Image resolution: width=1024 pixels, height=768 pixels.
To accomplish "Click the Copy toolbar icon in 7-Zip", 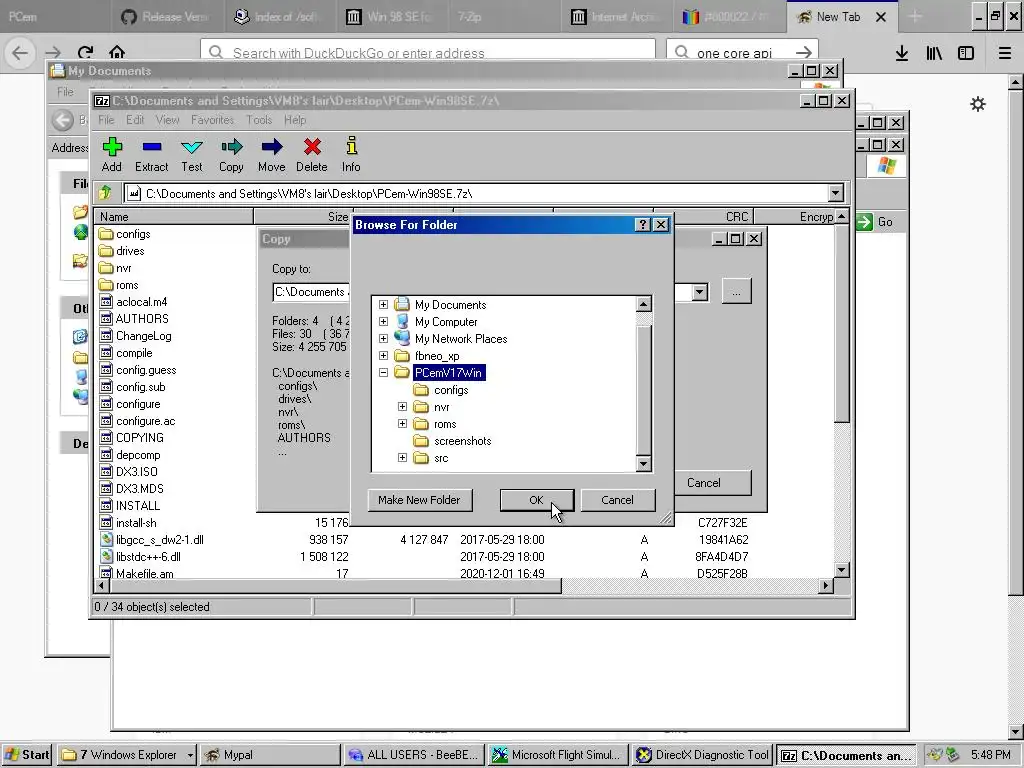I will pos(231,147).
